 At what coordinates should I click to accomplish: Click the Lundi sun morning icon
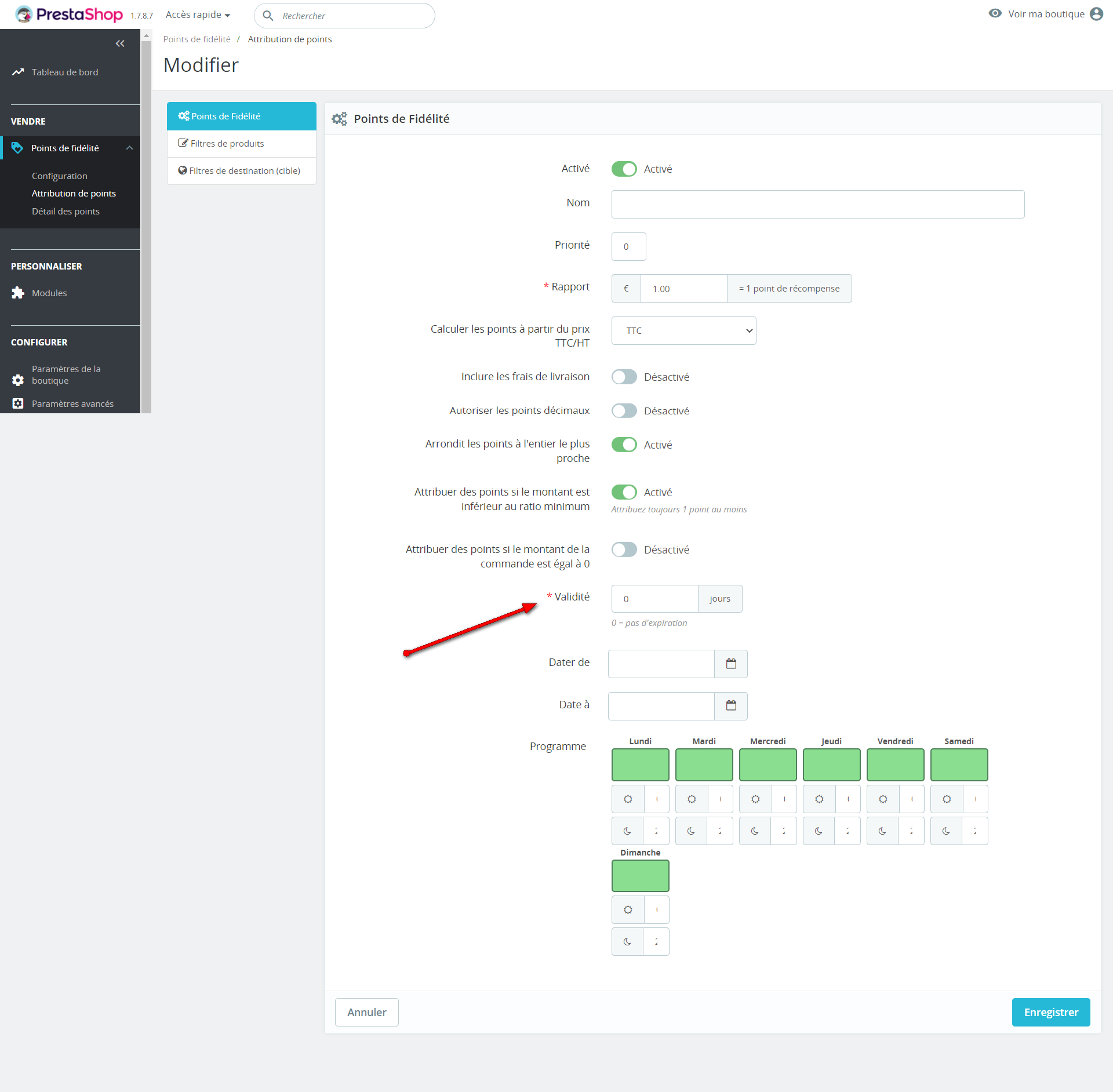(x=628, y=799)
